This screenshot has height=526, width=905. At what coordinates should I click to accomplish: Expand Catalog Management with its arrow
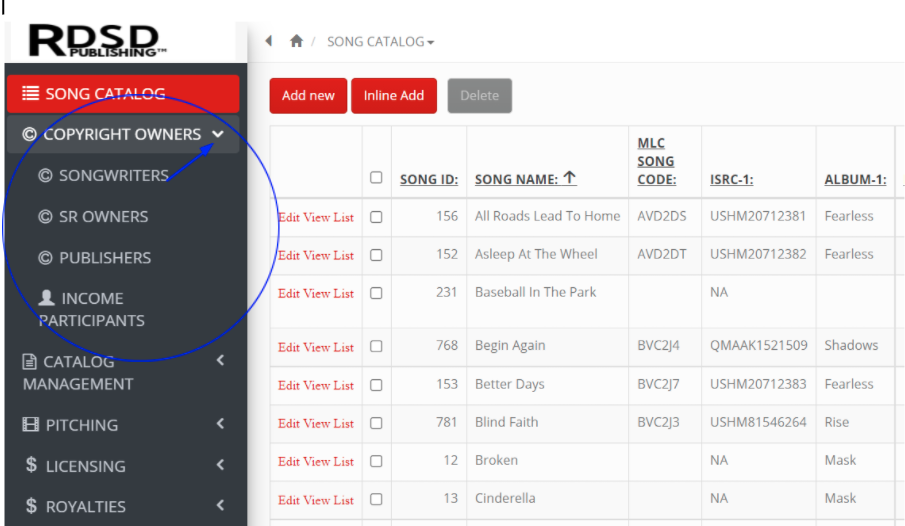[220, 360]
